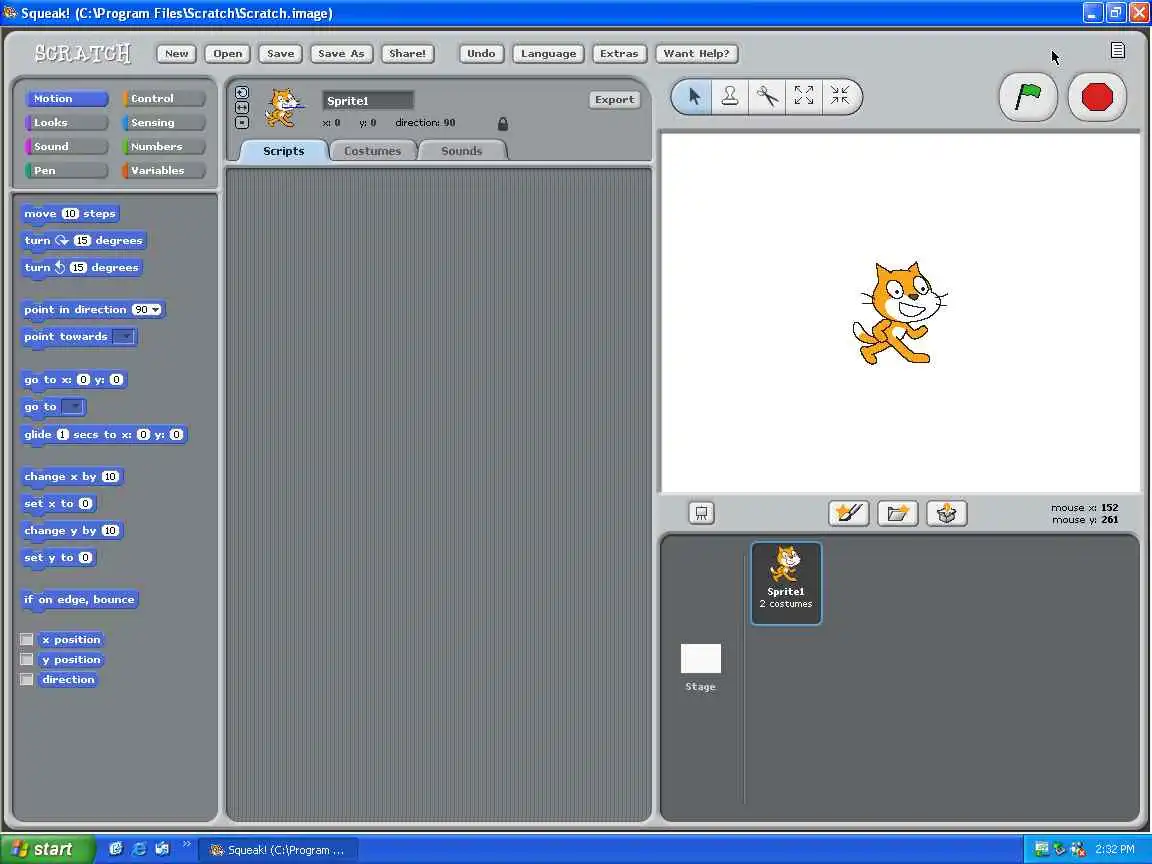Select the Pen block category
This screenshot has width=1152, height=864.
click(67, 170)
